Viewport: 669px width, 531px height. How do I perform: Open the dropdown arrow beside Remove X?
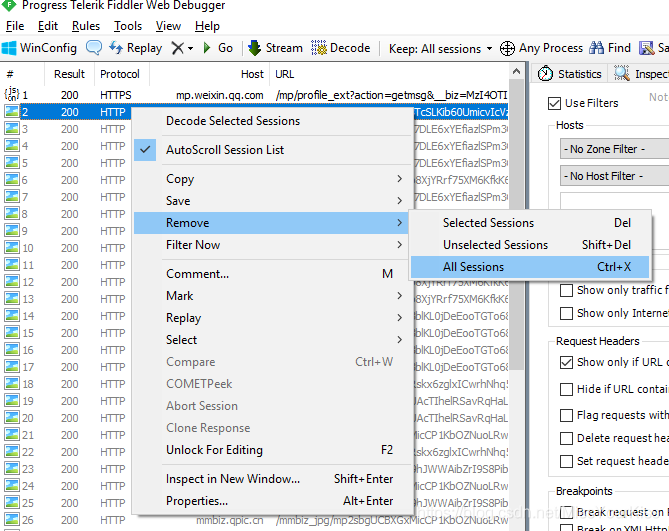pos(190,49)
